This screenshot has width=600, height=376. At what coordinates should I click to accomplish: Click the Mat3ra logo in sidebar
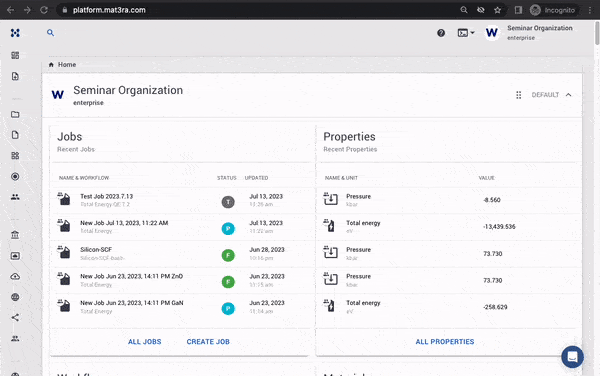point(15,33)
